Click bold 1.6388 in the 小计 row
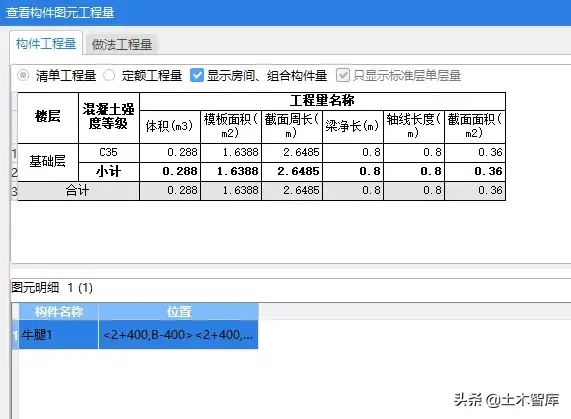 point(231,171)
